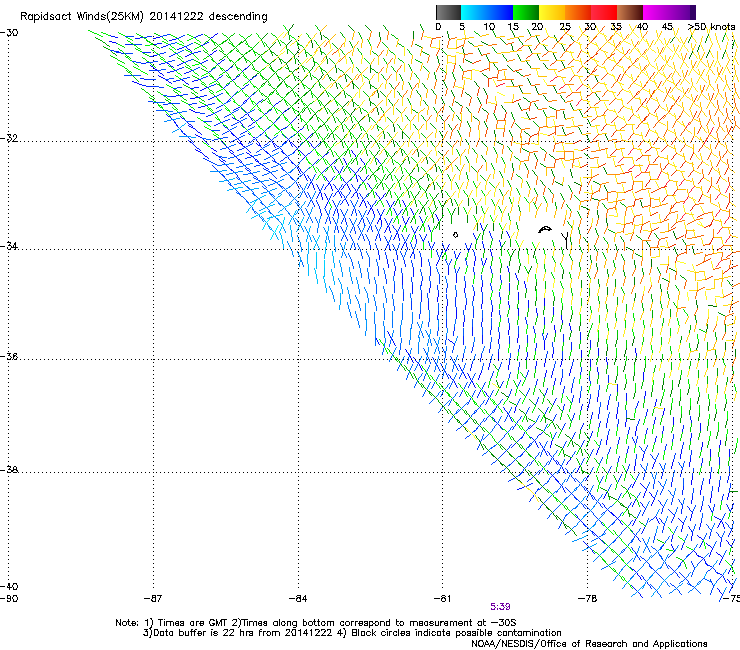The width and height of the screenshot is (740, 650).
Task: Click the longitude label '-84'
Action: (x=298, y=599)
